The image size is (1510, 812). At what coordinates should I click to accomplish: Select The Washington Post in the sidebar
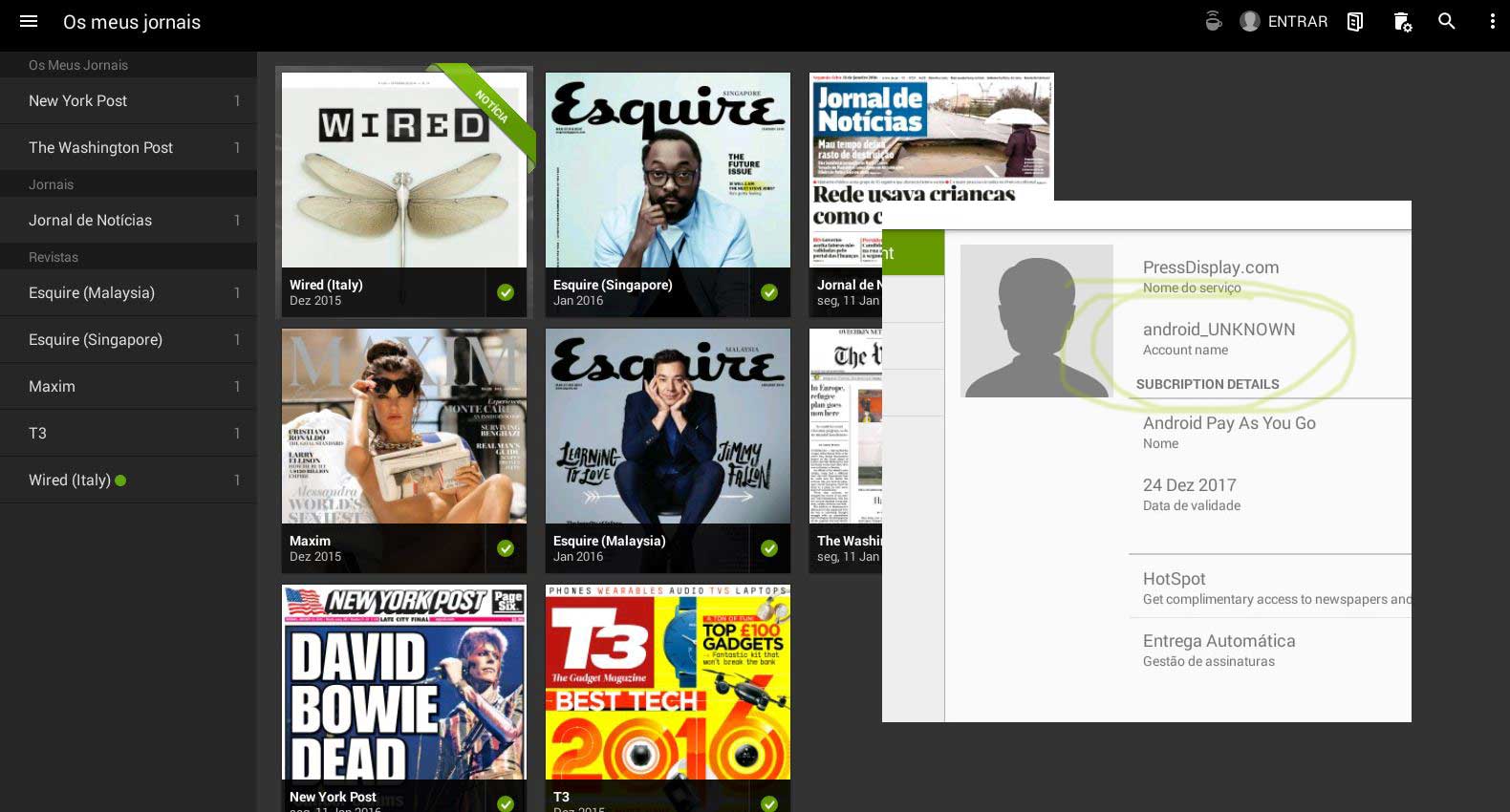[x=128, y=147]
